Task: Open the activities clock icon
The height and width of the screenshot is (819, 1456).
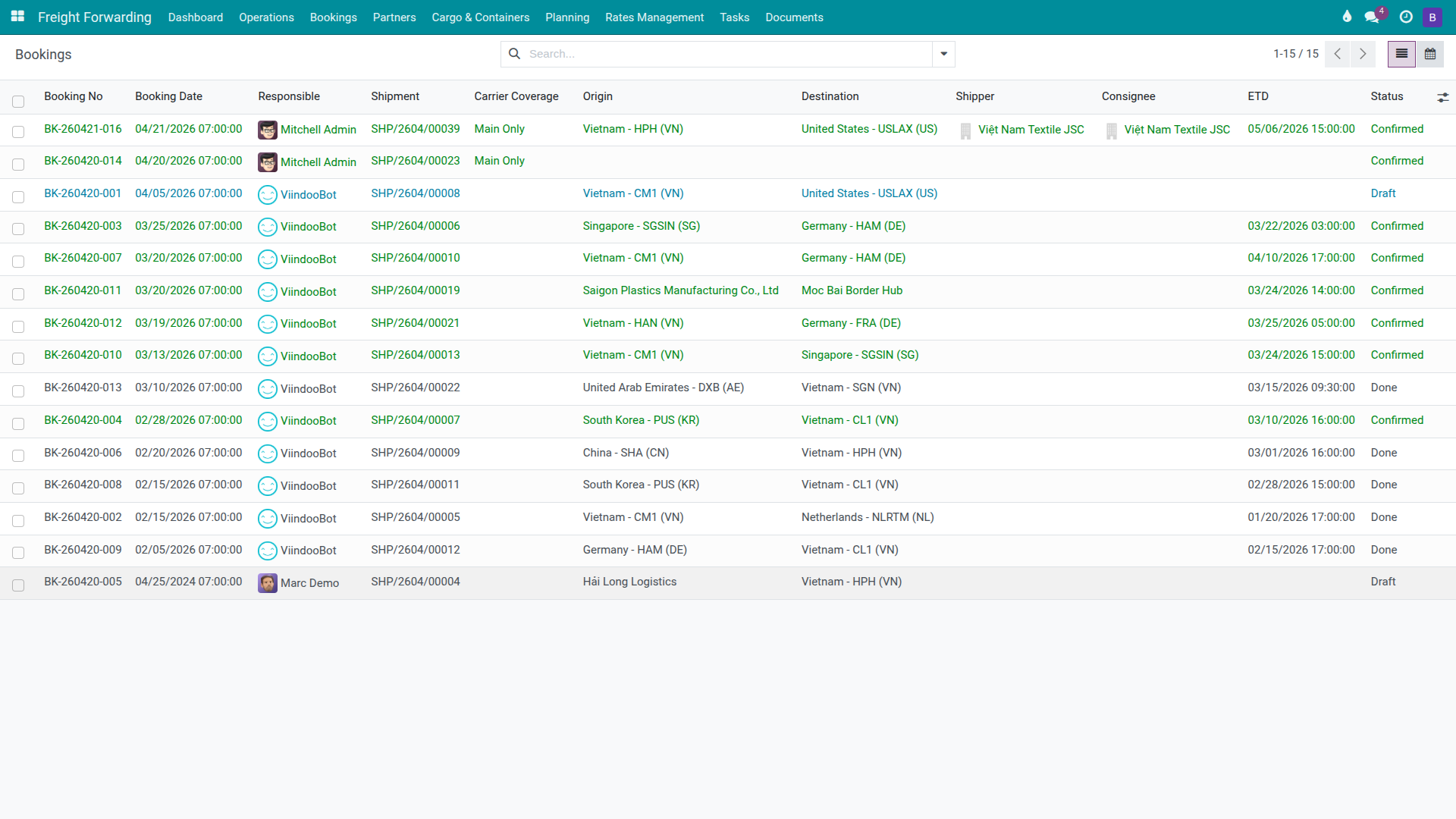Action: 1406,17
